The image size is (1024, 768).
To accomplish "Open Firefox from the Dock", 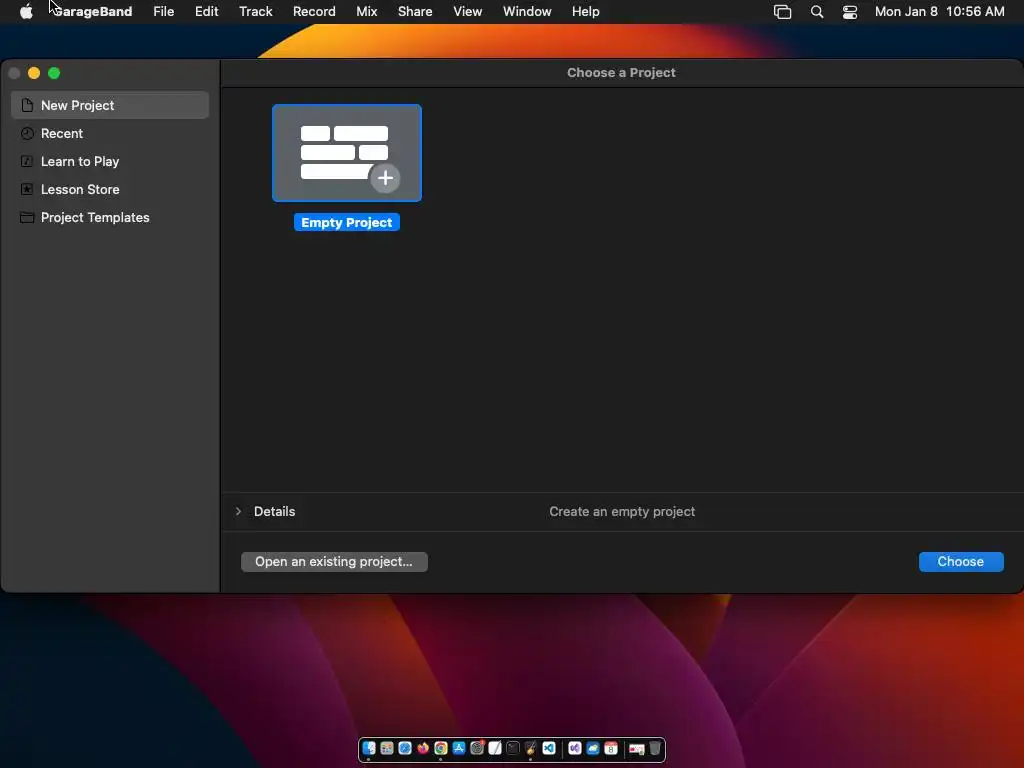I will click(x=423, y=748).
